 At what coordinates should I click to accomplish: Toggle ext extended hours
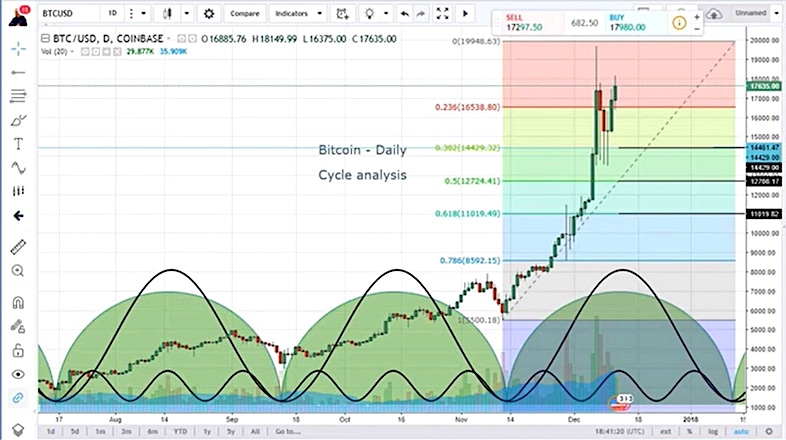click(665, 431)
